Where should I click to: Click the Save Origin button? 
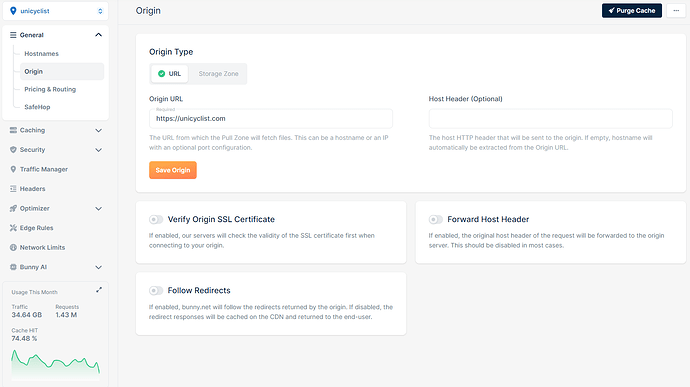click(172, 170)
